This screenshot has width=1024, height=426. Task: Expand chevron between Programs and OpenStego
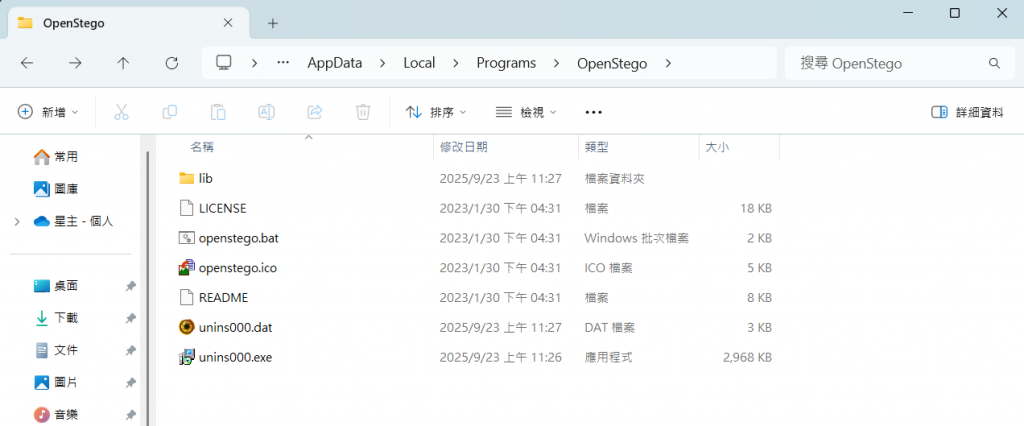556,63
